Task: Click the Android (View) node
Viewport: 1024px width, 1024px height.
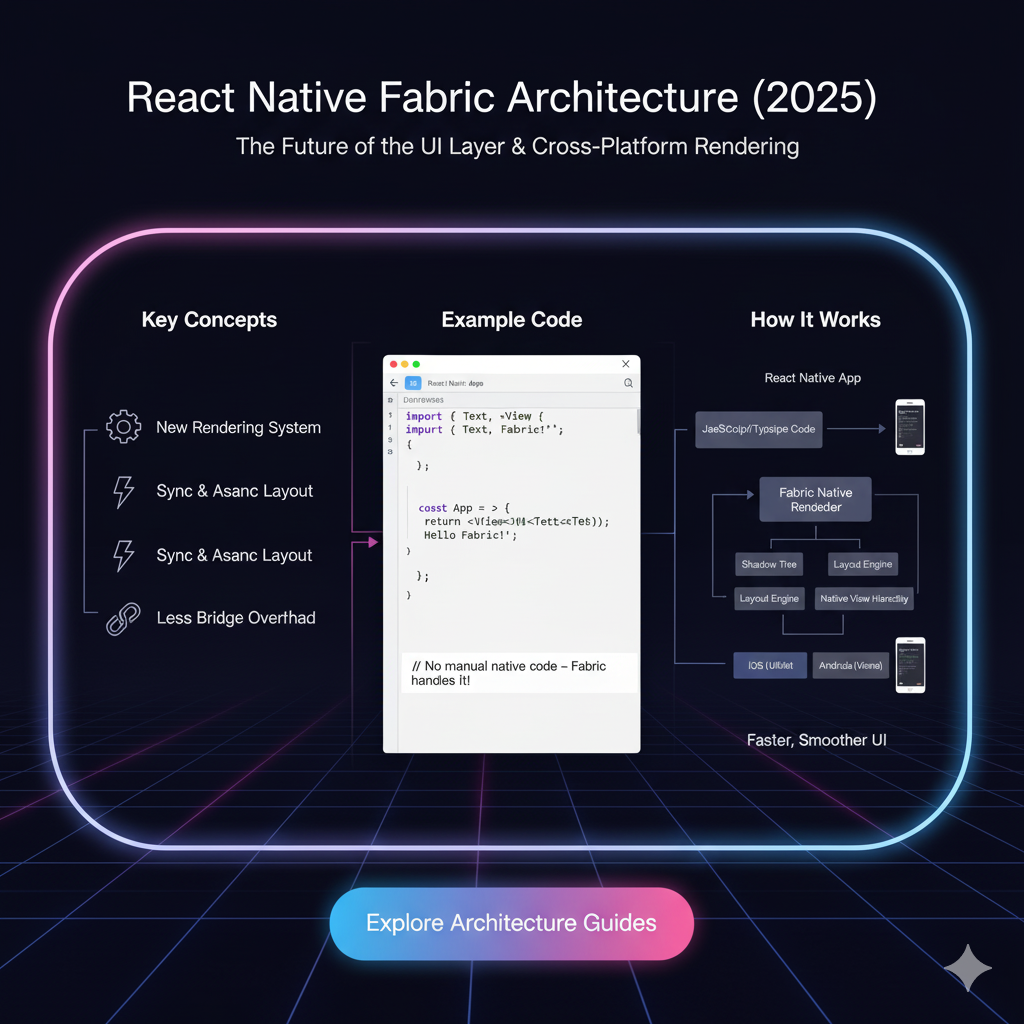Action: click(x=850, y=665)
